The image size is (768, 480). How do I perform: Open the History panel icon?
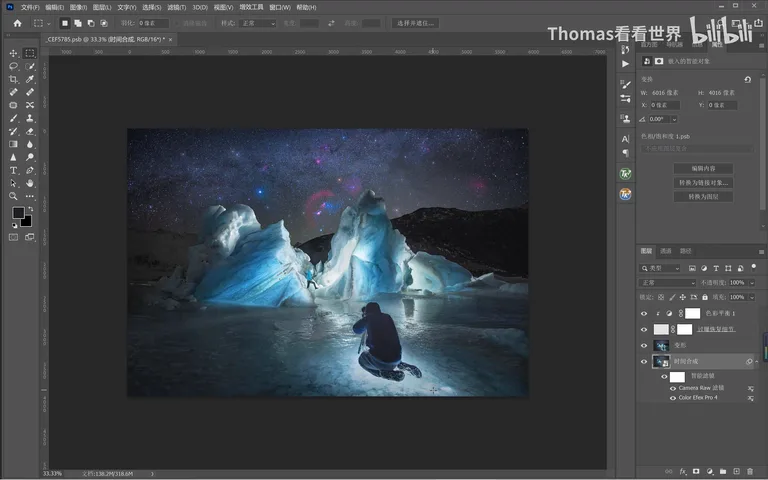coord(625,49)
